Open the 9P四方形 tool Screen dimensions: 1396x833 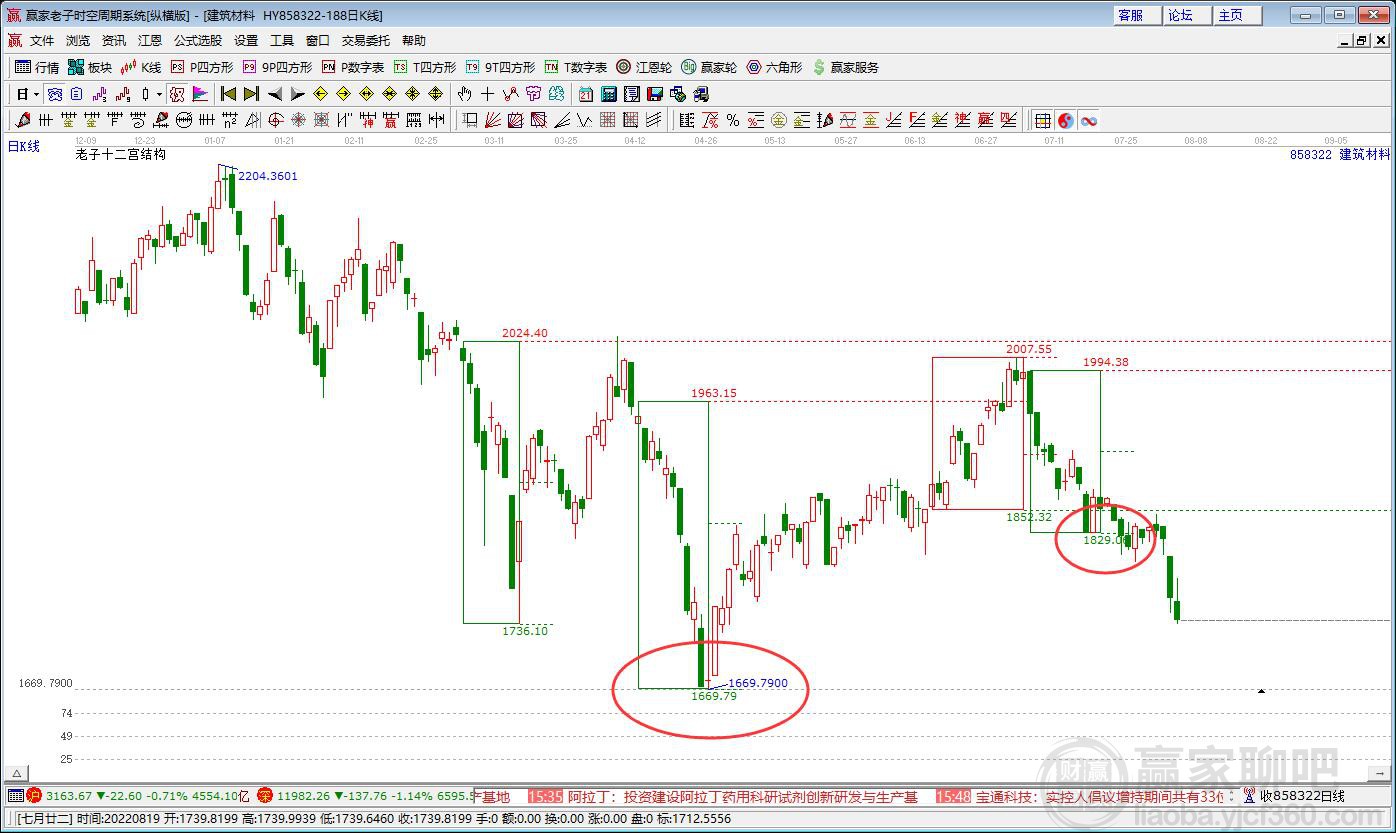[x=277, y=67]
